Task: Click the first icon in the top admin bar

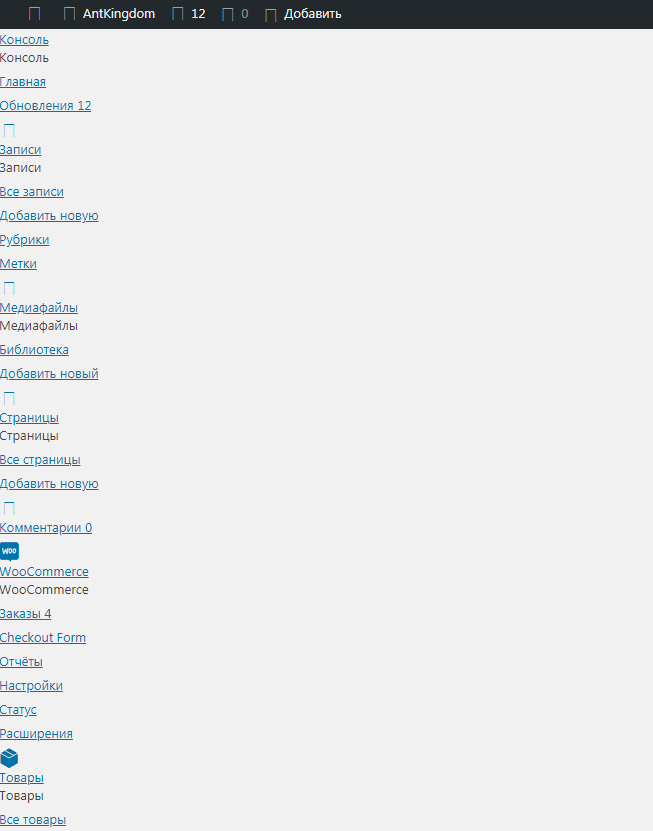Action: pyautogui.click(x=34, y=14)
